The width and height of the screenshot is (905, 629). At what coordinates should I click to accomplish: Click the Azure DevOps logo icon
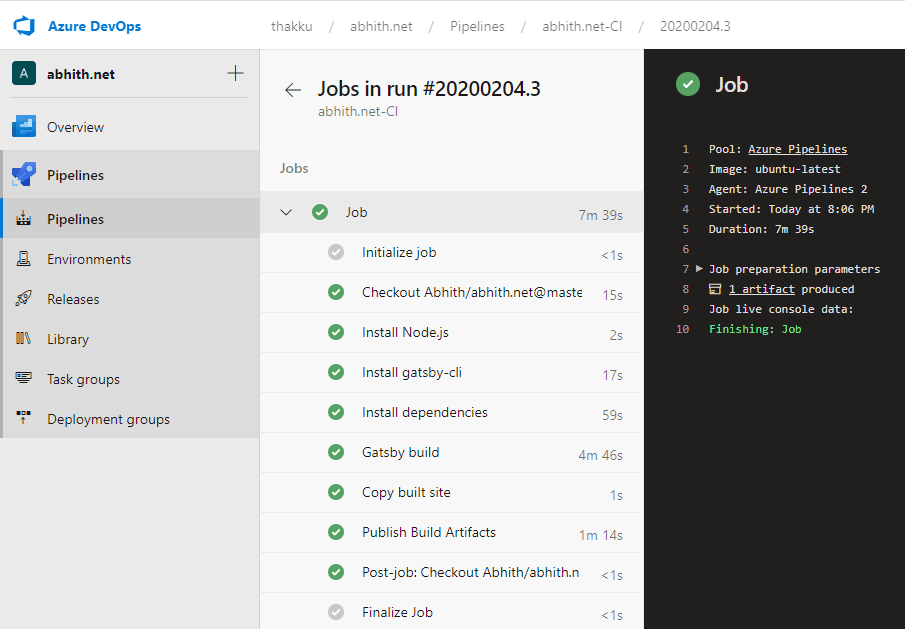point(23,26)
